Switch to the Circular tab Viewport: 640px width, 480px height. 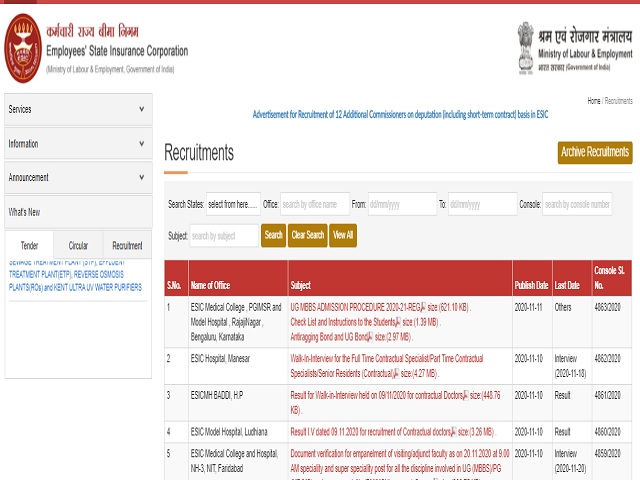78,245
